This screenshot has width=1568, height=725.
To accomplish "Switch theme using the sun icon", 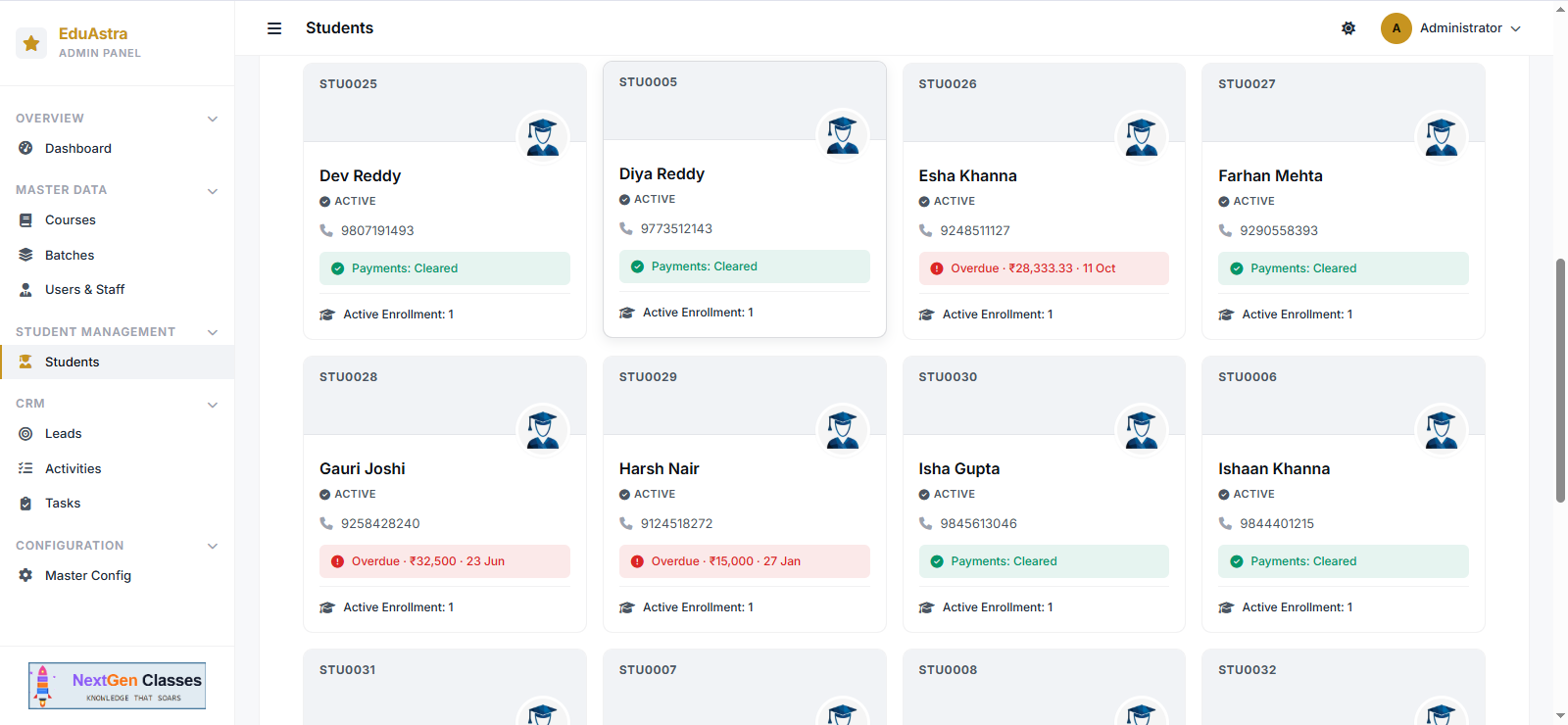I will (x=1348, y=28).
